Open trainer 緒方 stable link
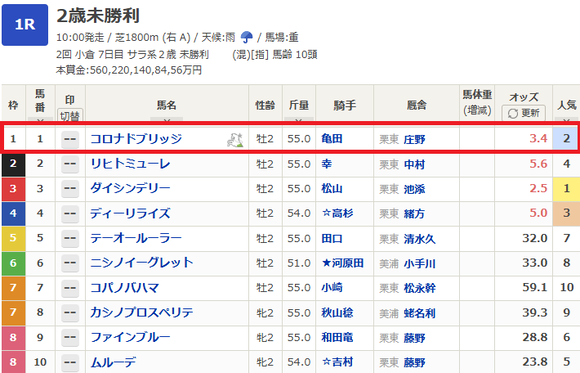Image resolution: width=580 pixels, height=373 pixels. (414, 214)
